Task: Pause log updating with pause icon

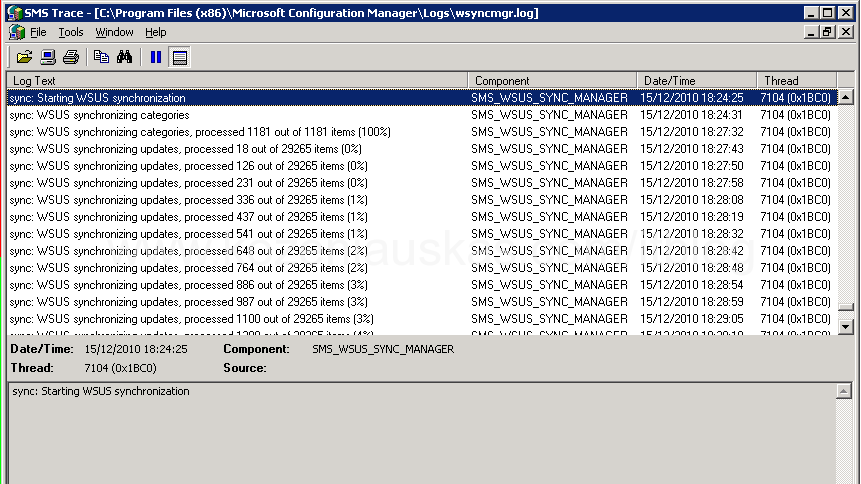Action: click(x=156, y=57)
